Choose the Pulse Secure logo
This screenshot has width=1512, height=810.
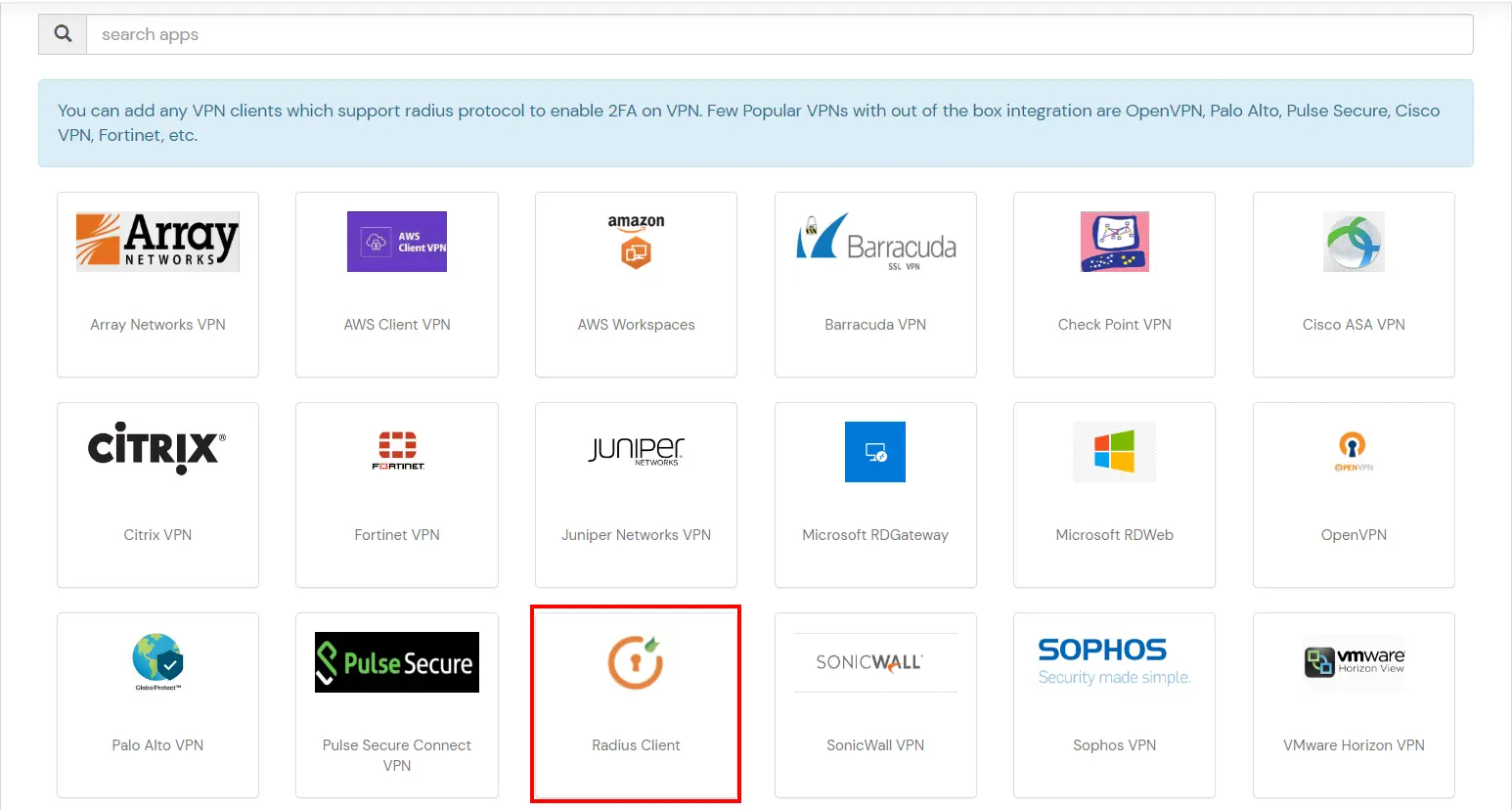coord(397,662)
